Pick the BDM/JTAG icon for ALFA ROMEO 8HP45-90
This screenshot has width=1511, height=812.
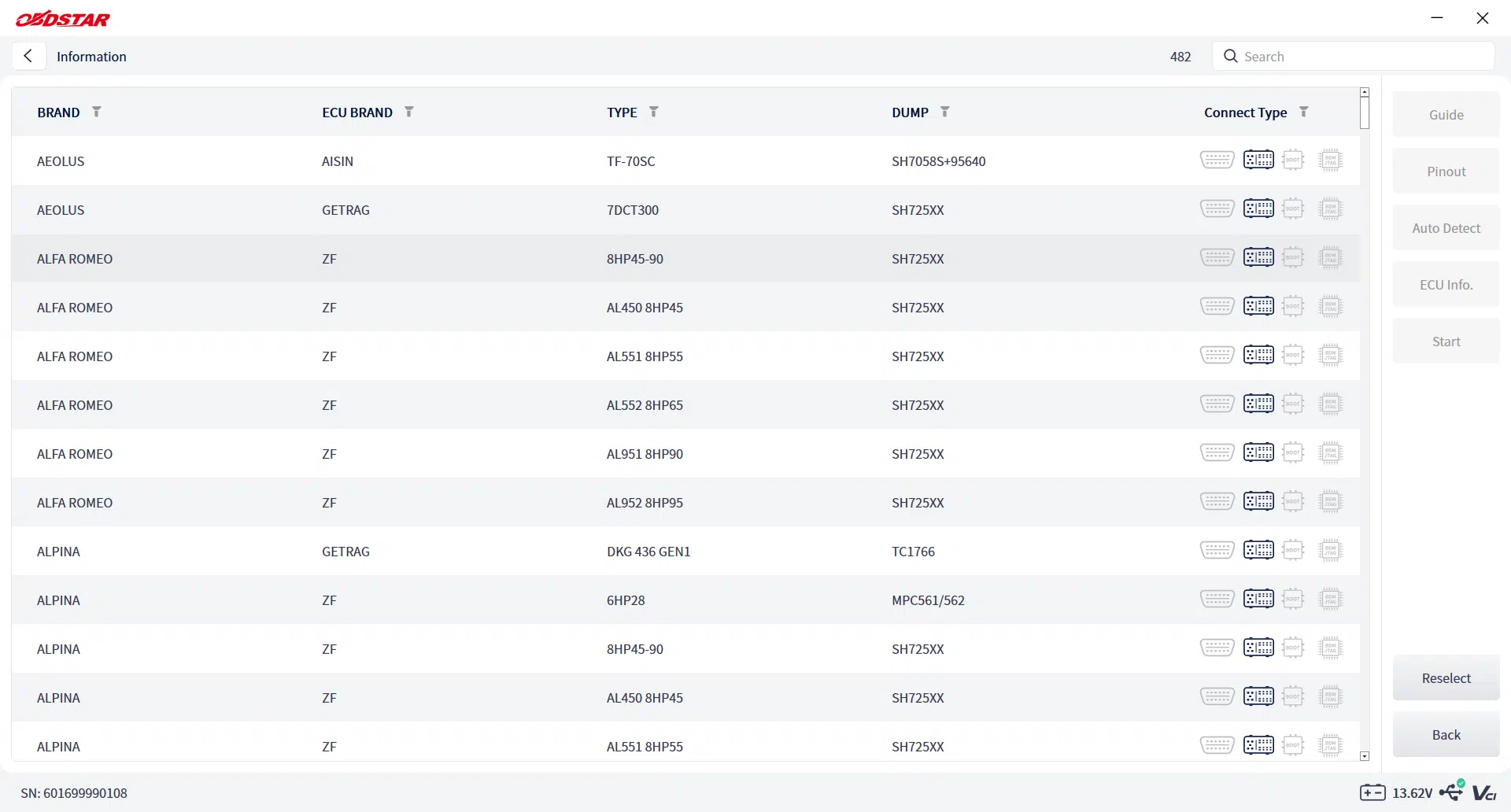point(1330,257)
